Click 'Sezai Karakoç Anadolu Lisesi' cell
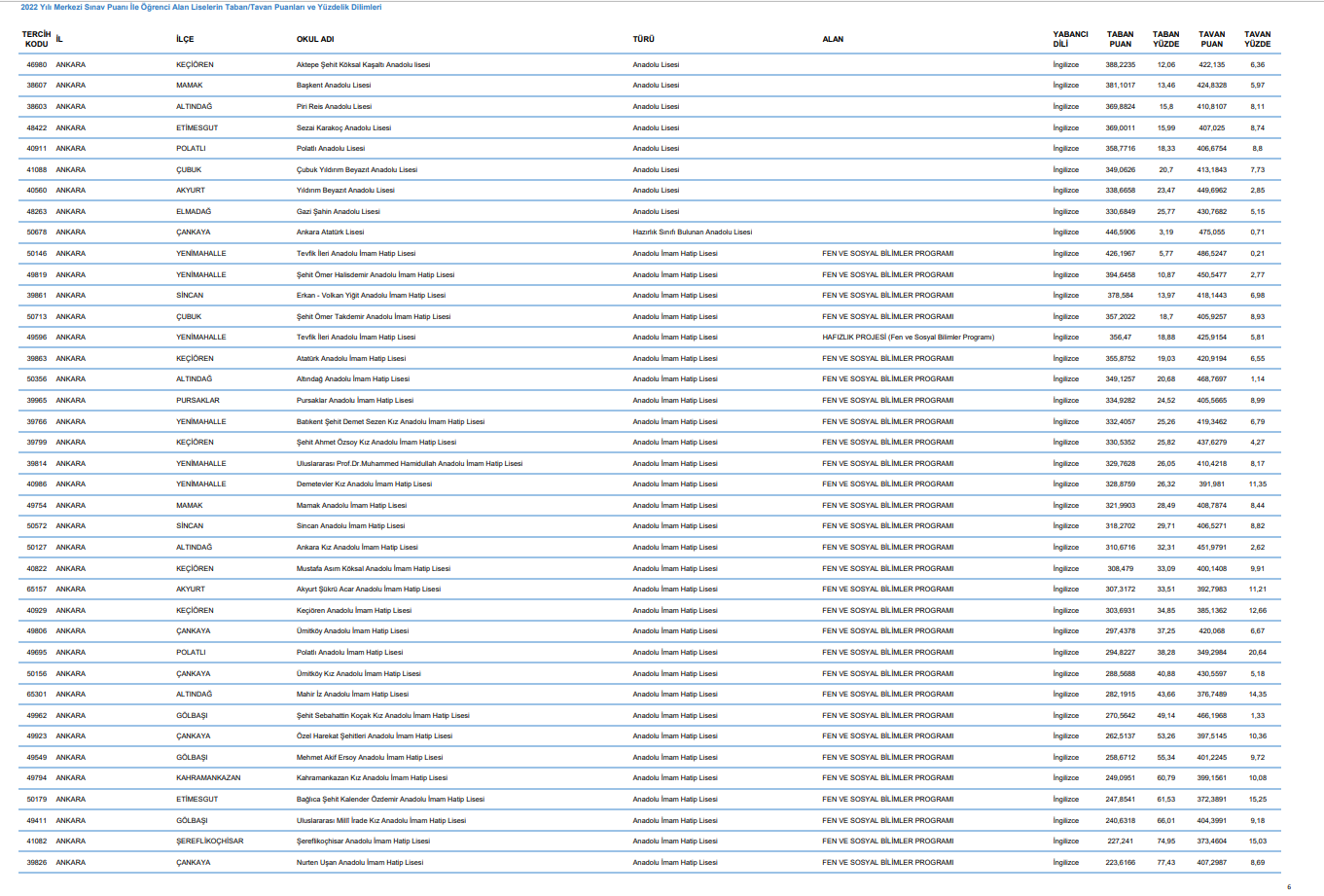This screenshot has width=1324, height=896. click(343, 128)
